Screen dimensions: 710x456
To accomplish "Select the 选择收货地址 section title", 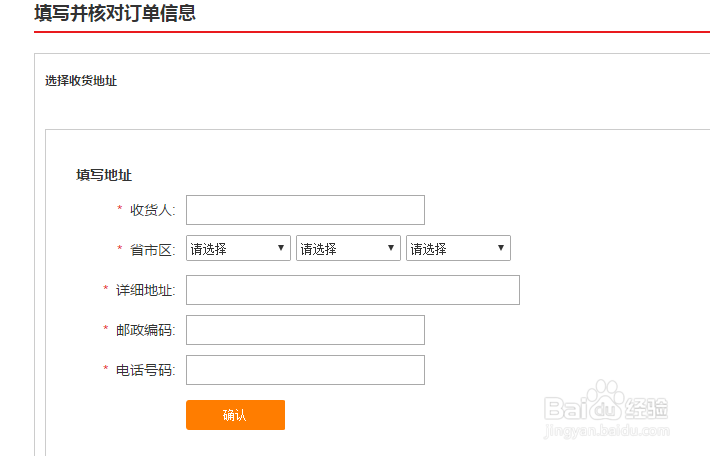I will click(x=81, y=81).
